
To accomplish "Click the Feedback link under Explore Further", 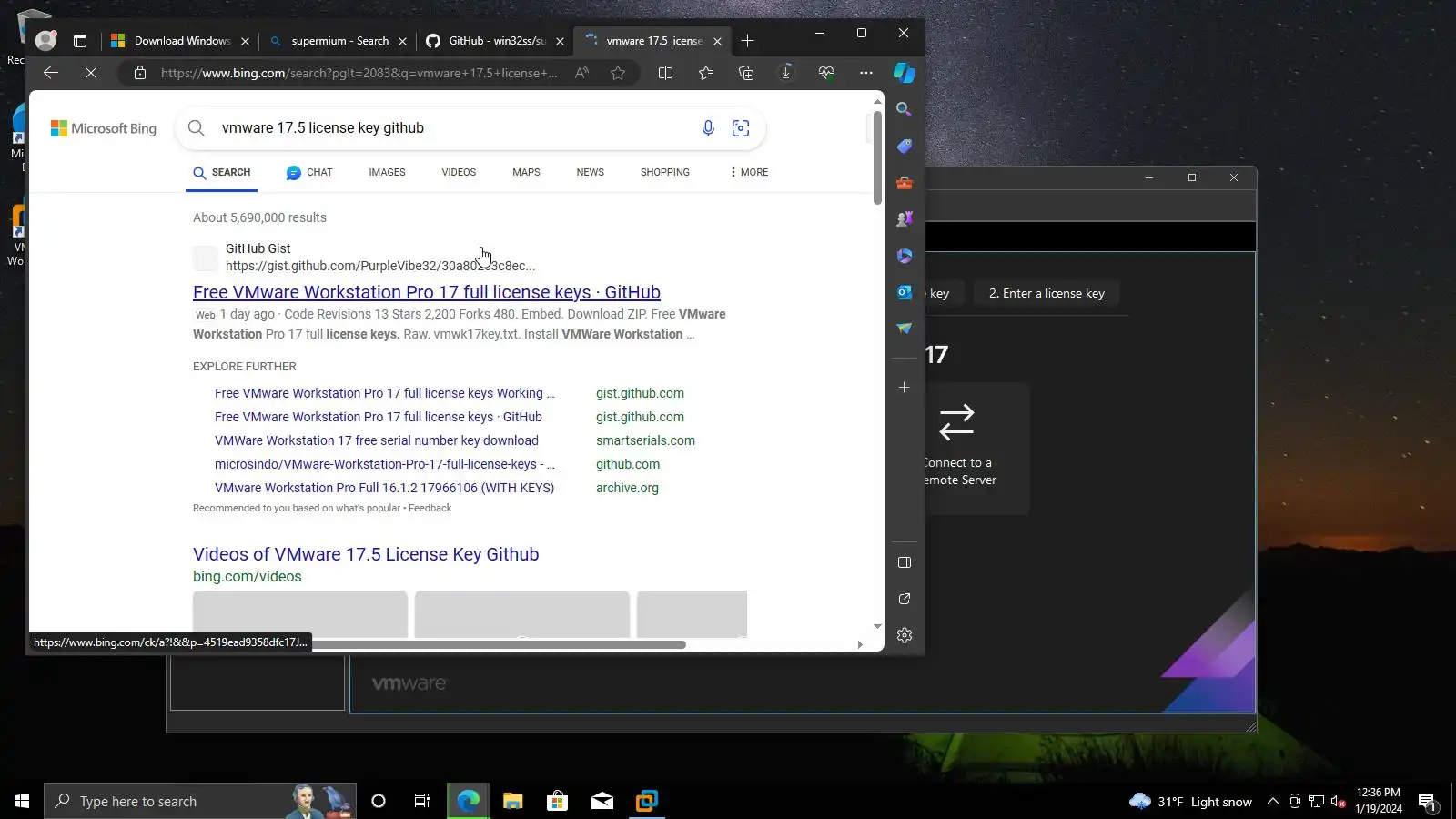I will [x=430, y=508].
